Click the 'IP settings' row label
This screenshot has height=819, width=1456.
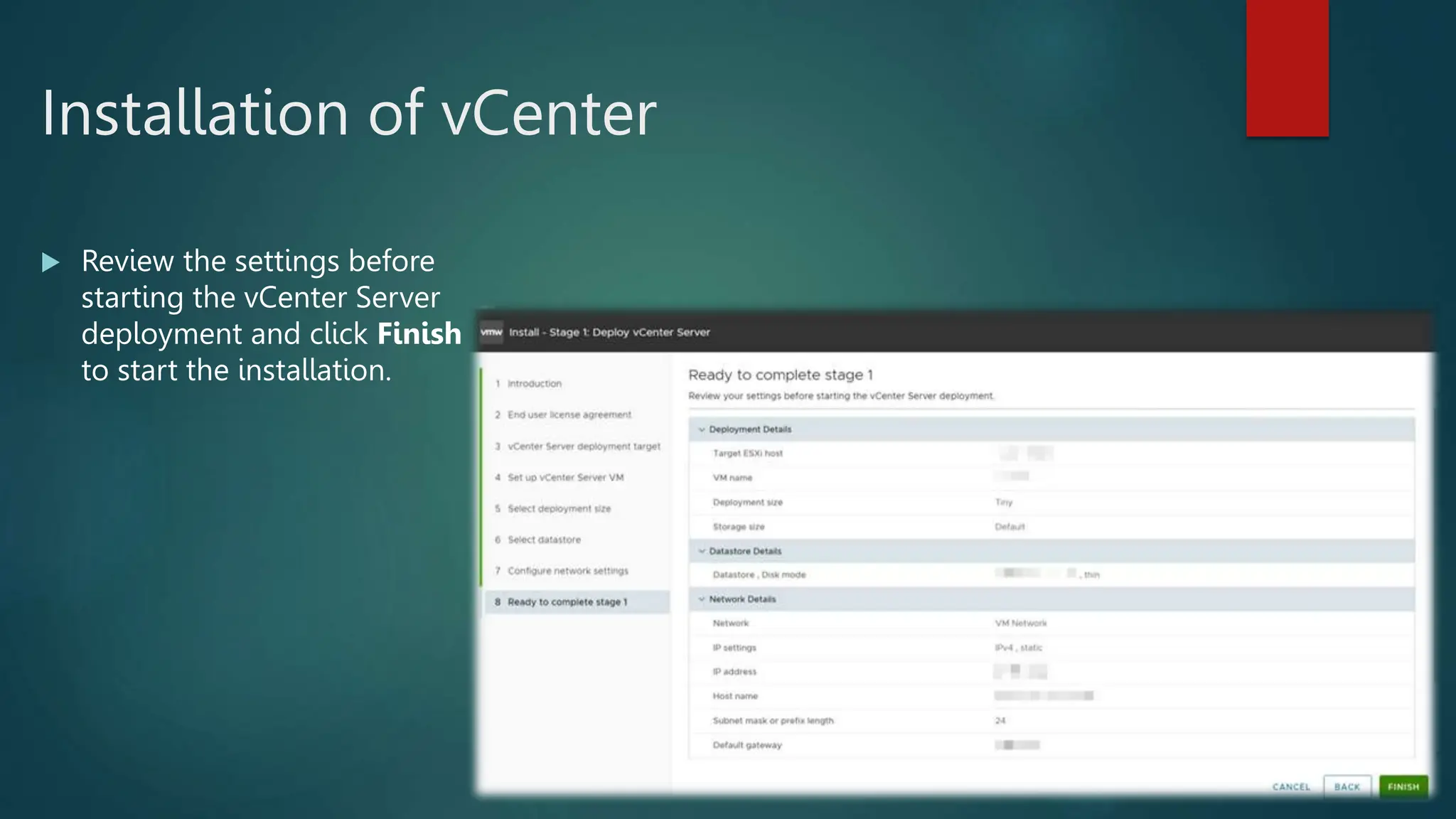[734, 648]
